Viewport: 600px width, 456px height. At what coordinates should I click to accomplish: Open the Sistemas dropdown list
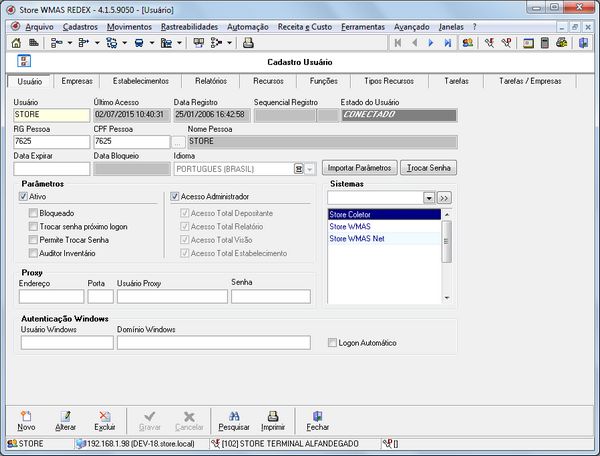coord(429,198)
